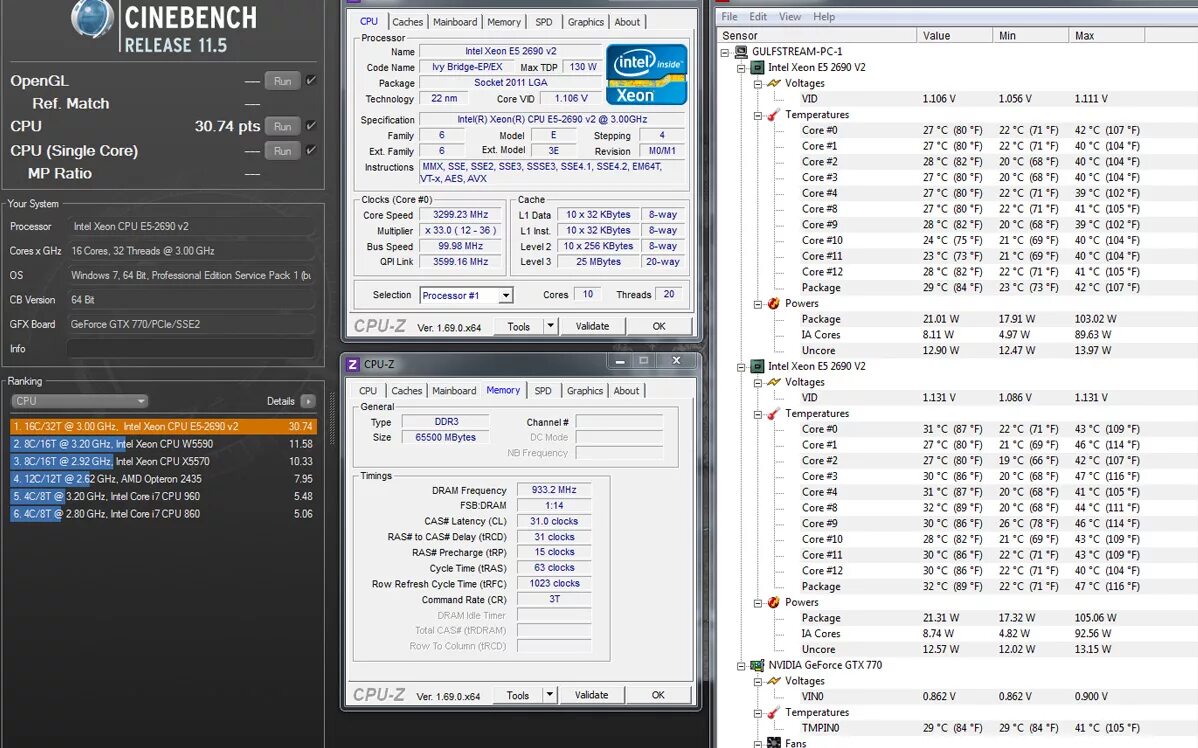Open About tab in upper CPU-Z
1198x748 pixels.
[x=627, y=22]
